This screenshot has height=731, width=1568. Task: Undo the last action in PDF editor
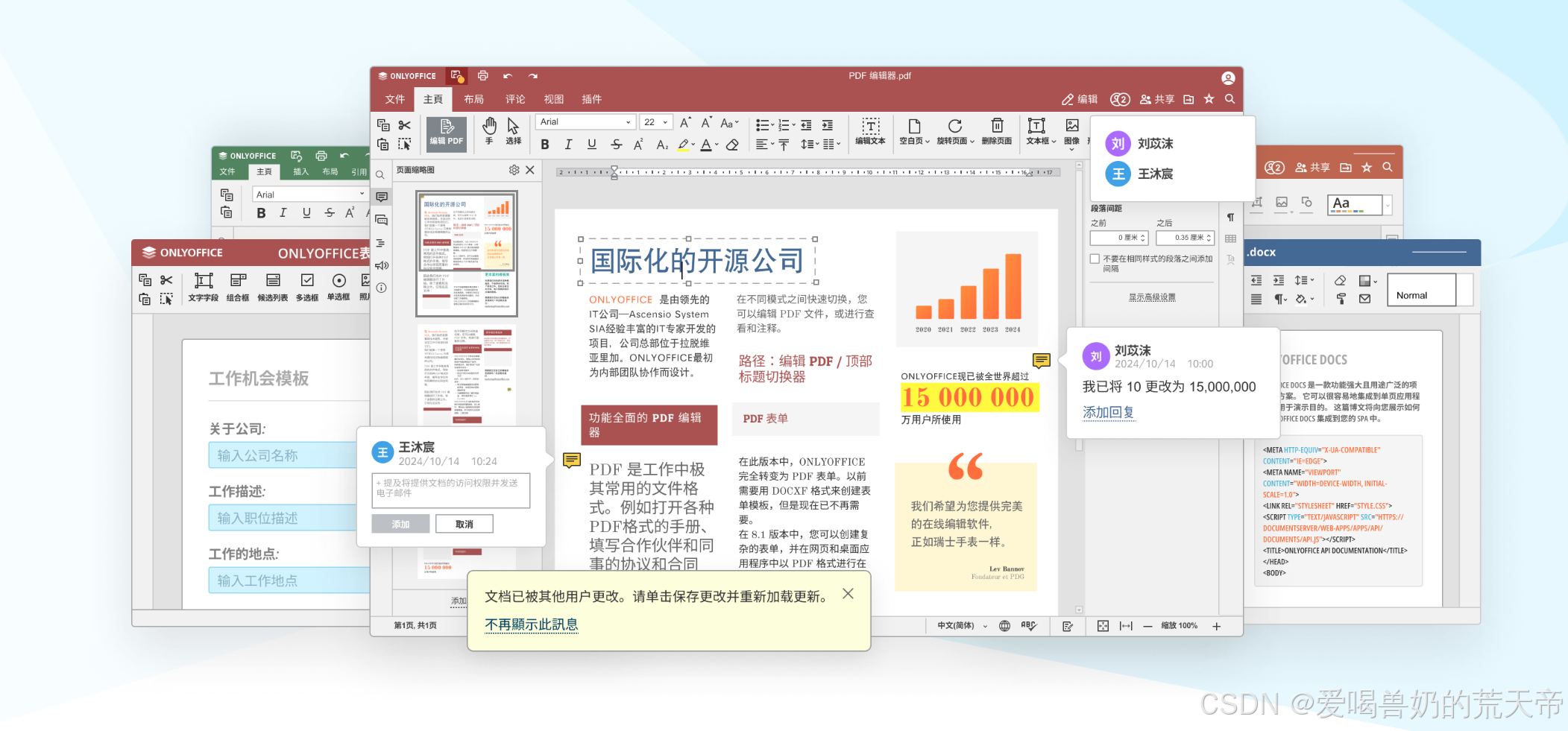pyautogui.click(x=508, y=76)
